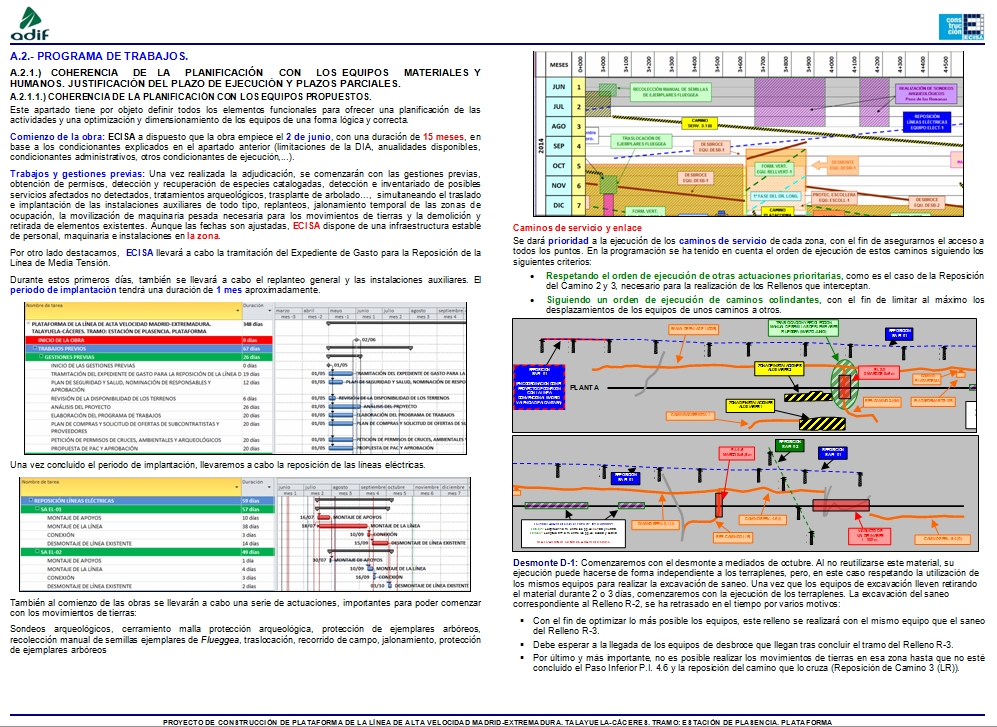Select REVISIÓN DE LA DISPONIBILIDAD DE LOS TERRENOS row
Viewport: 997px width, 727px height.
pyautogui.click(x=149, y=398)
